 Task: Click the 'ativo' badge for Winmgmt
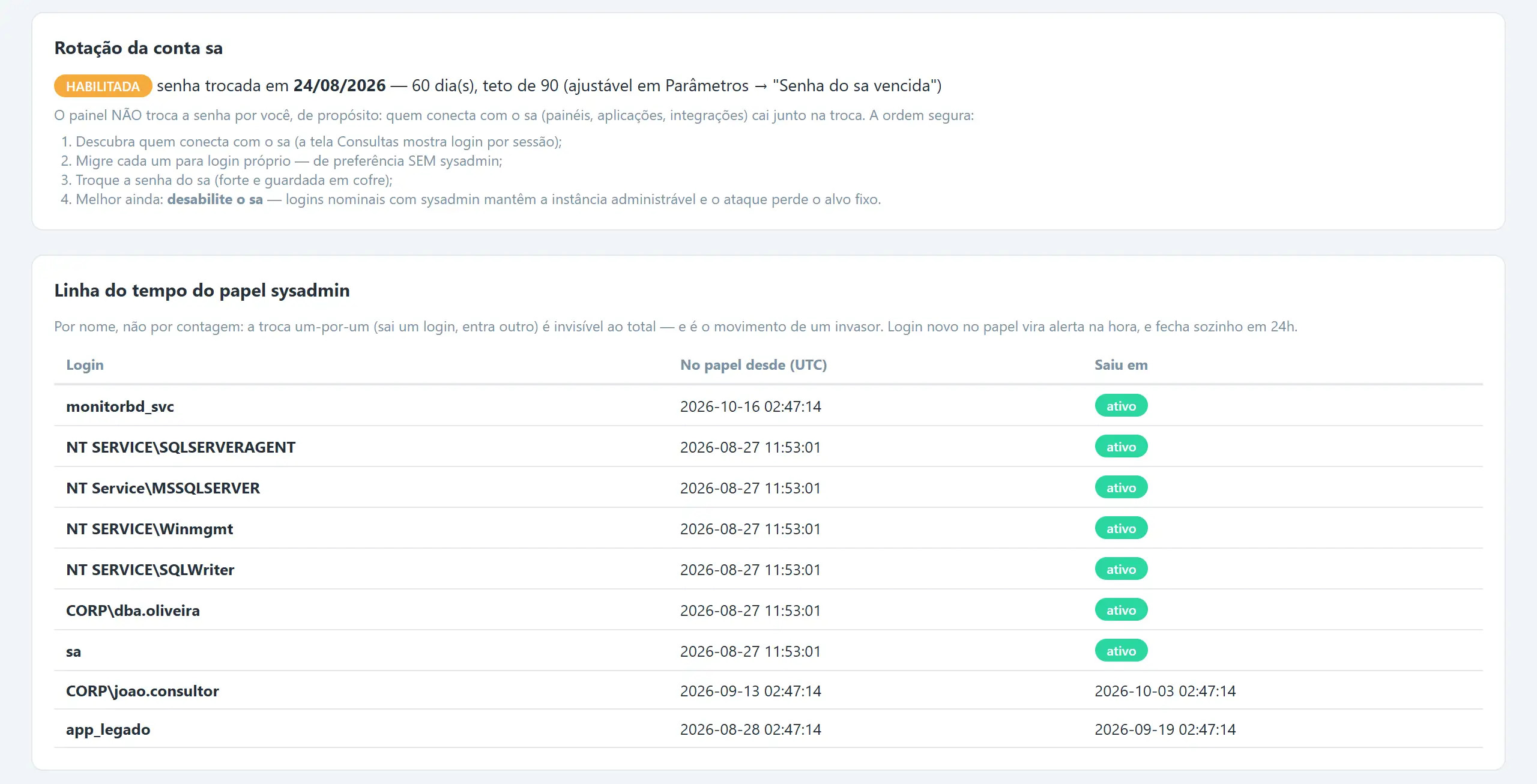[x=1121, y=528]
